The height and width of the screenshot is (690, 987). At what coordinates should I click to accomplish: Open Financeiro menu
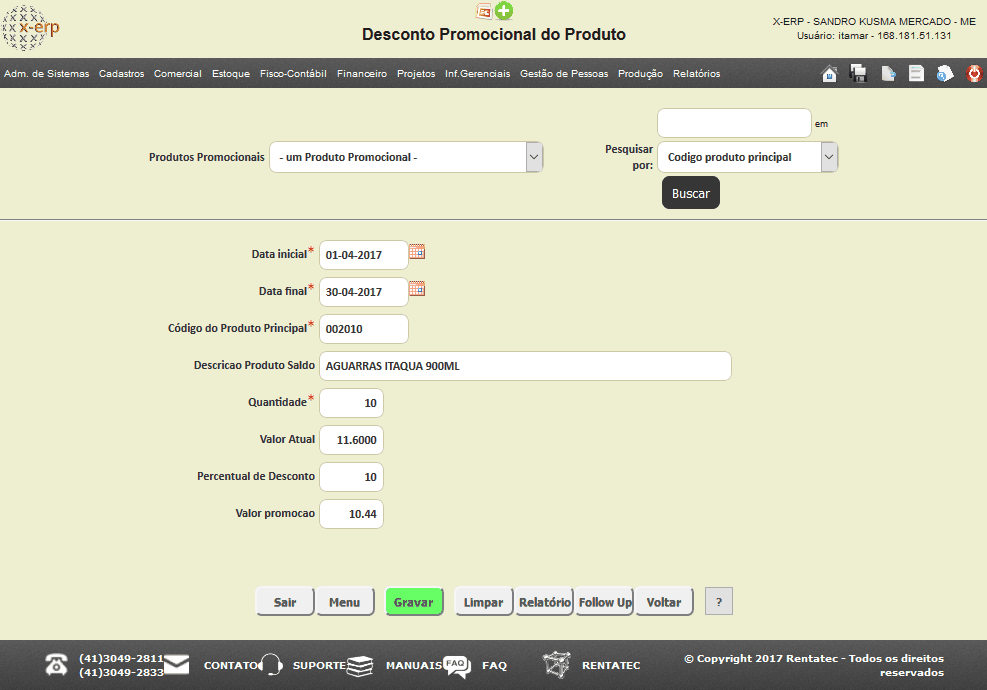pos(362,74)
